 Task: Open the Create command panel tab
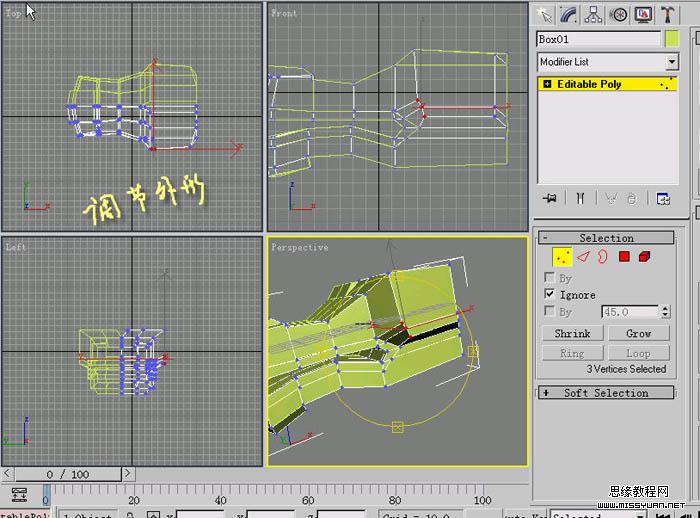tap(544, 15)
